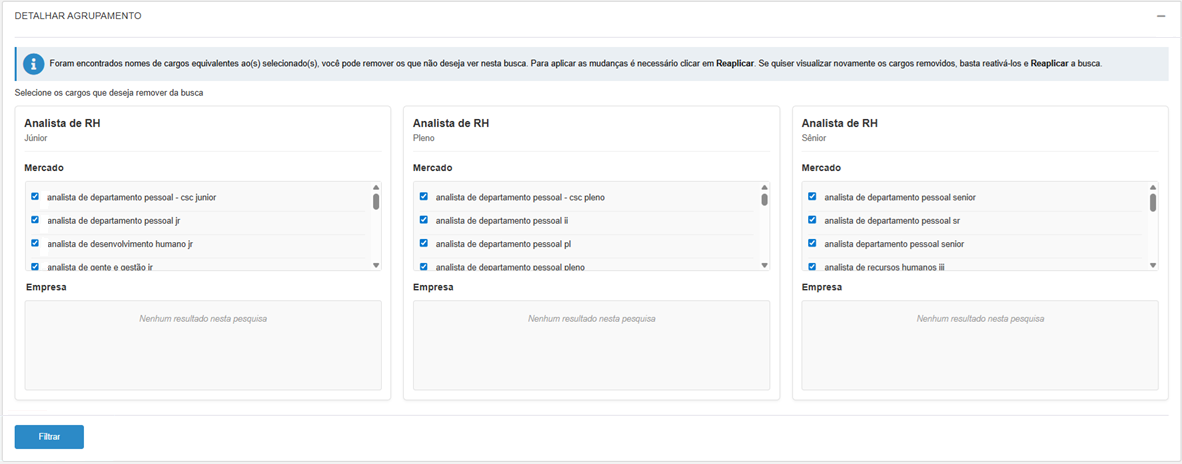Image resolution: width=1182 pixels, height=464 pixels.
Task: Click scrollbar thumb in Sênior Mercado list
Action: tap(1153, 203)
